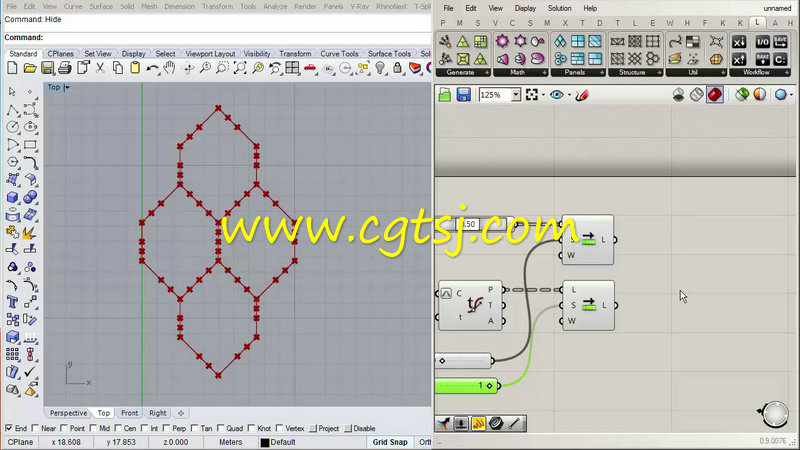The height and width of the screenshot is (450, 800).
Task: Enable the Mid object snap
Action: coord(93,428)
